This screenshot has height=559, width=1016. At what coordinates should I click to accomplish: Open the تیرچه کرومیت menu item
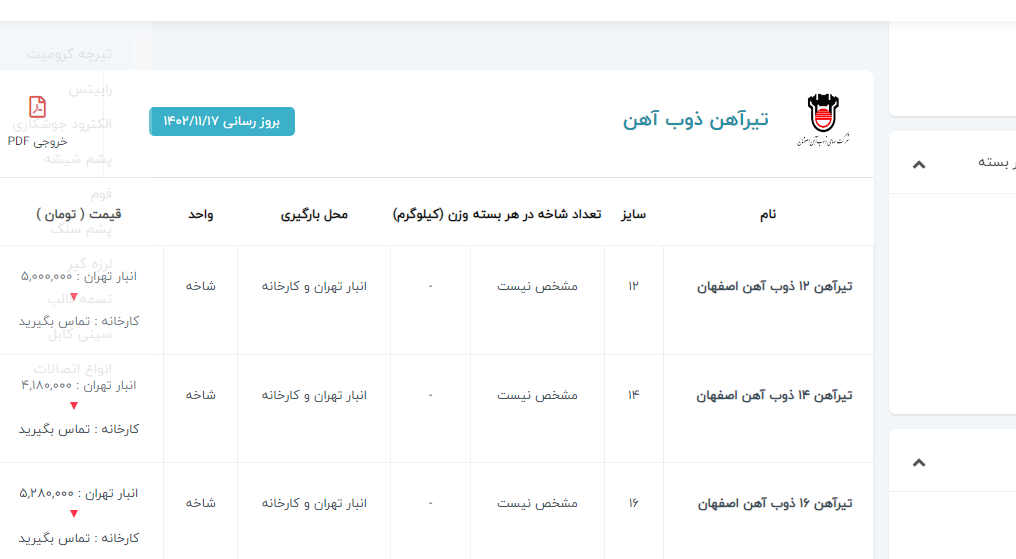click(69, 53)
